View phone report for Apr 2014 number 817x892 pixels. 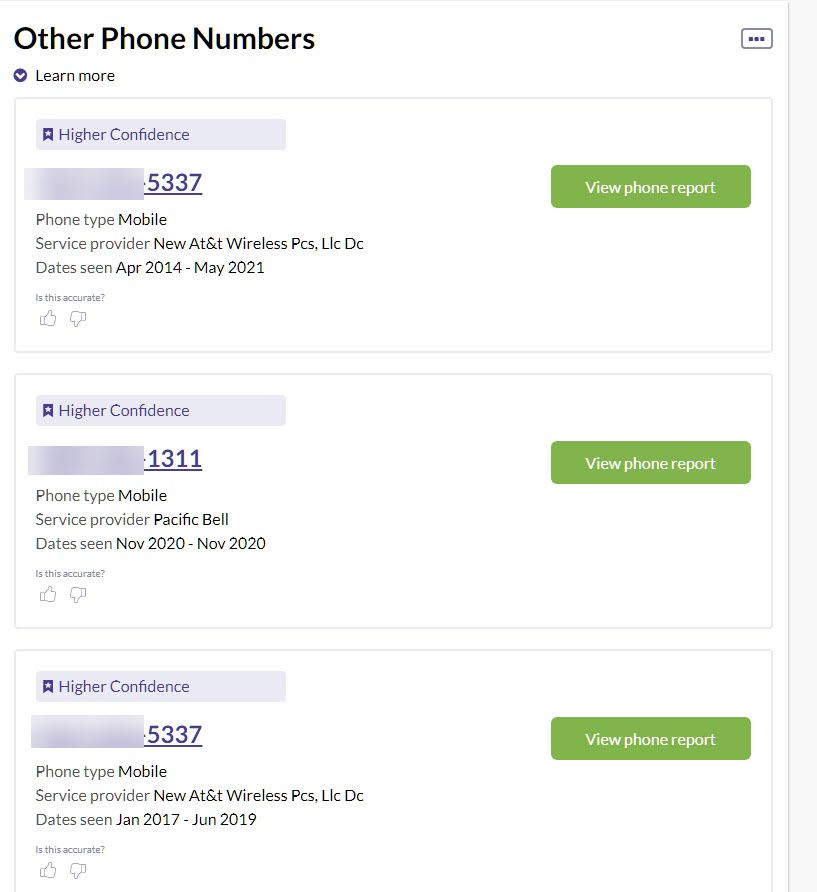[x=650, y=187]
